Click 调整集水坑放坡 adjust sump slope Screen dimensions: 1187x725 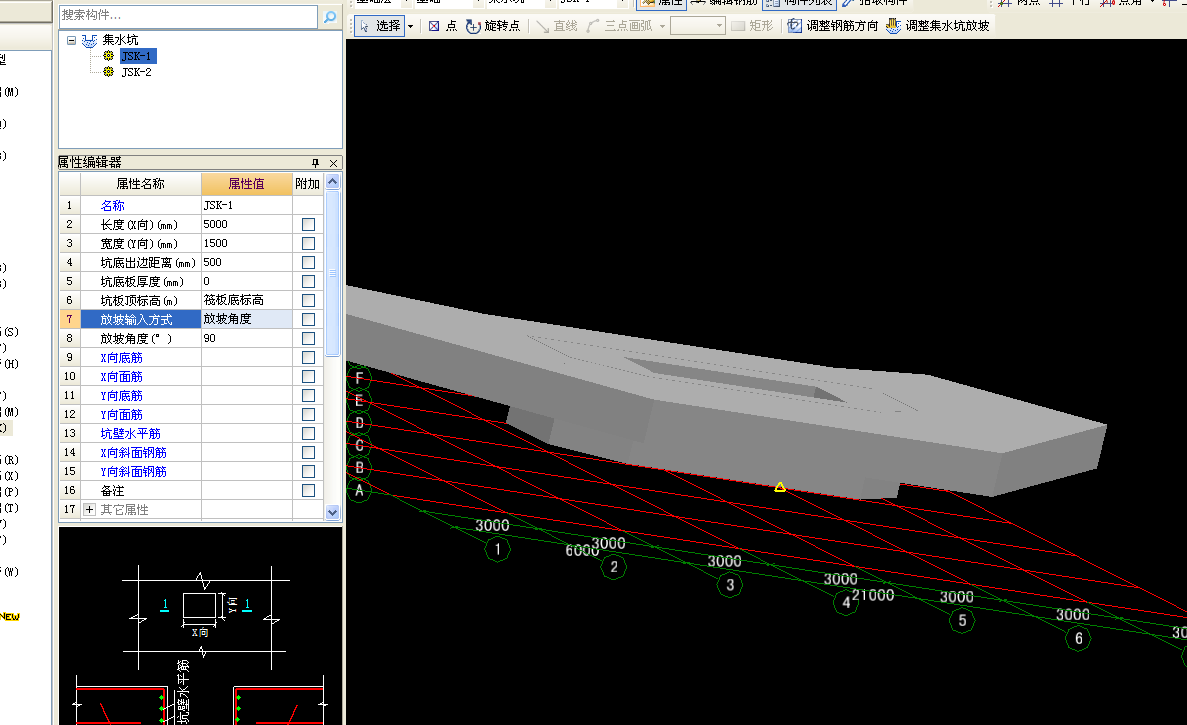tap(937, 26)
